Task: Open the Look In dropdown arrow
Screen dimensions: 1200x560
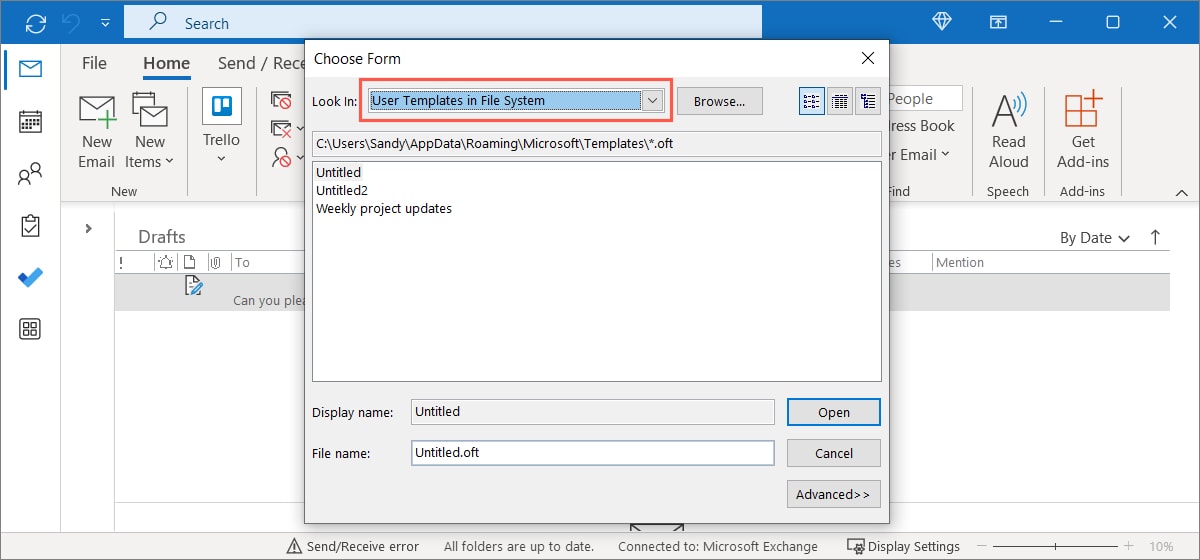Action: 653,100
